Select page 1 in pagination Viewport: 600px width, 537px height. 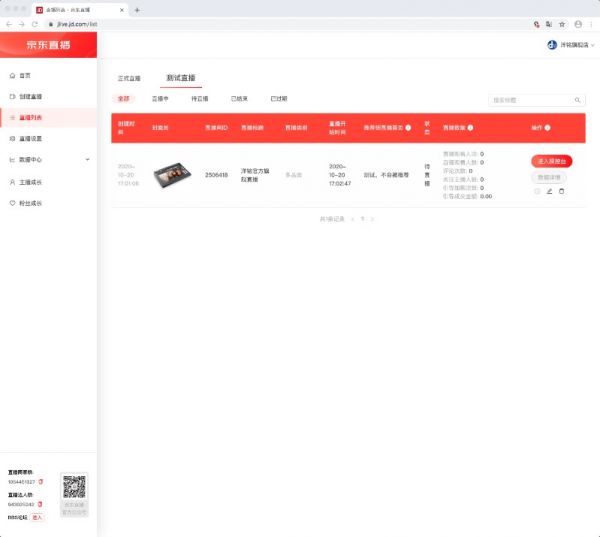click(x=362, y=219)
